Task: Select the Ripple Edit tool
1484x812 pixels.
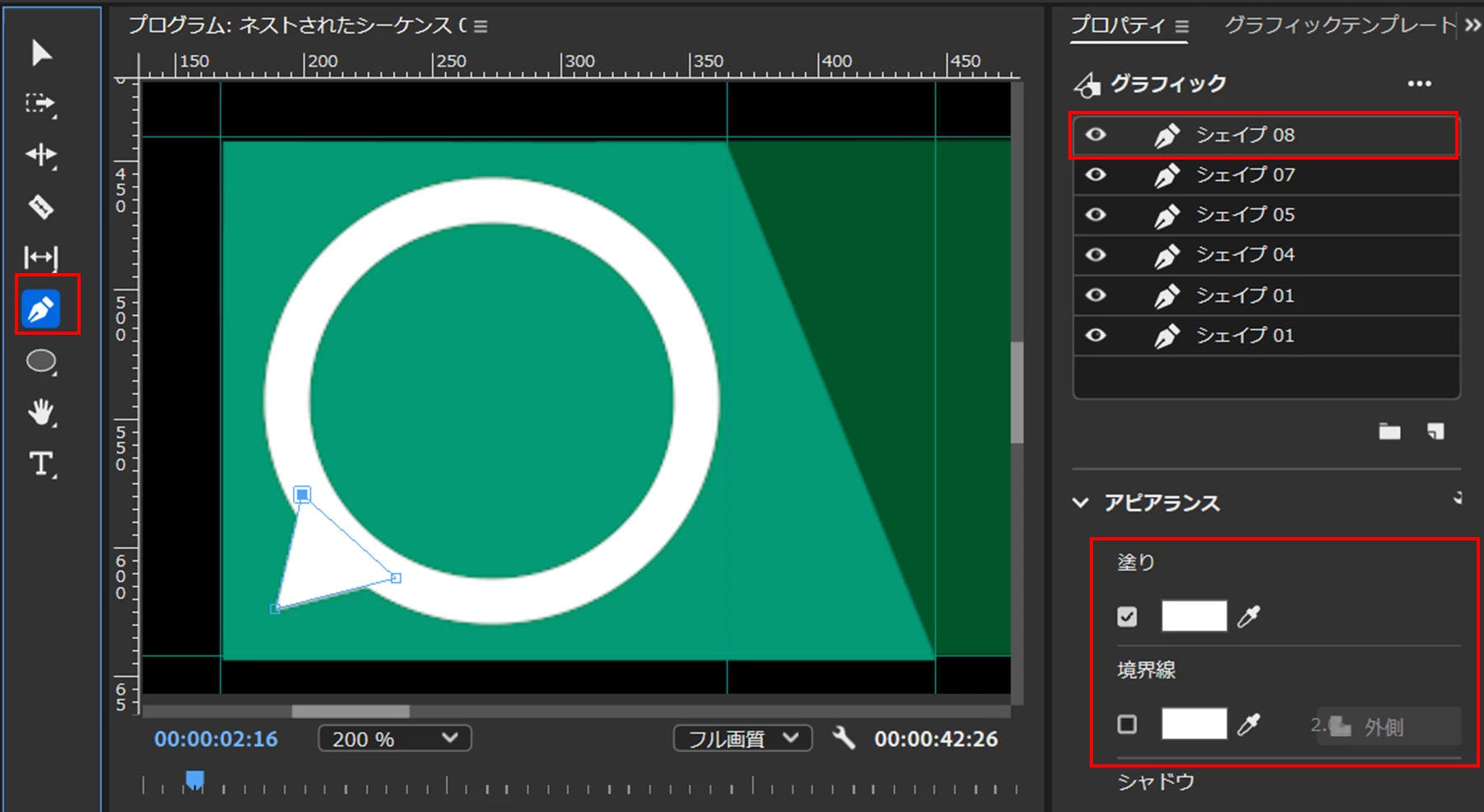Action: coord(40,155)
